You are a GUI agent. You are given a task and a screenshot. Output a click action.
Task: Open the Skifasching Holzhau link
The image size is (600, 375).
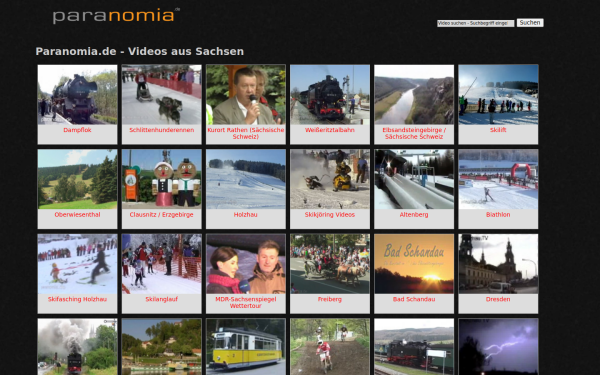(x=77, y=299)
